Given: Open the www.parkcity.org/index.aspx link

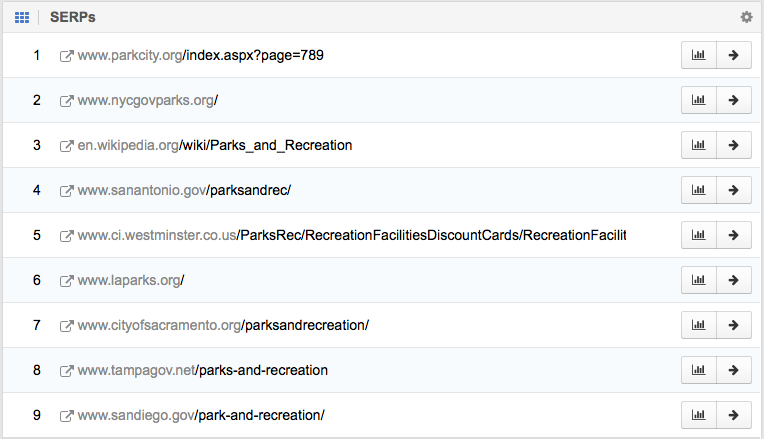Looking at the screenshot, I should pyautogui.click(x=200, y=55).
